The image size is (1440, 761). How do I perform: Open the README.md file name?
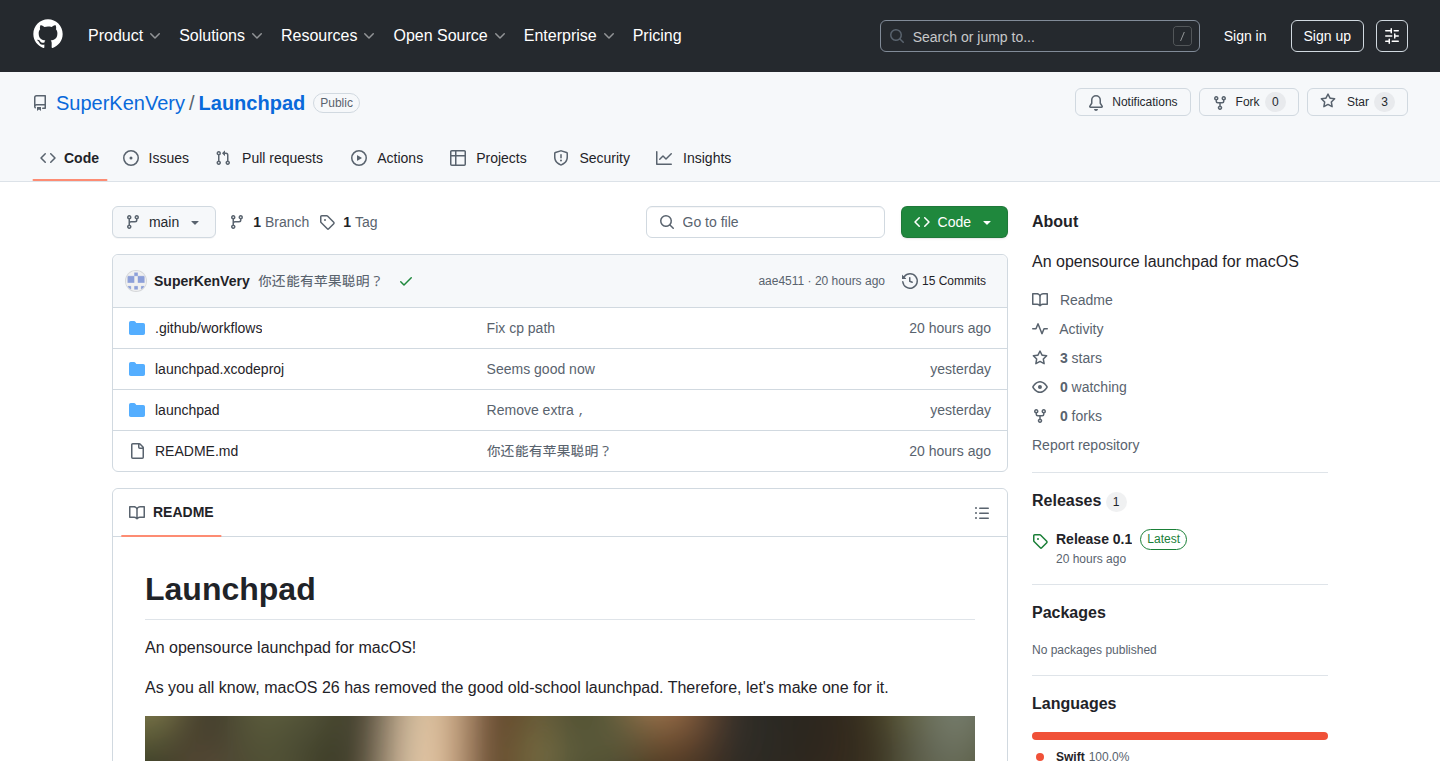click(197, 451)
